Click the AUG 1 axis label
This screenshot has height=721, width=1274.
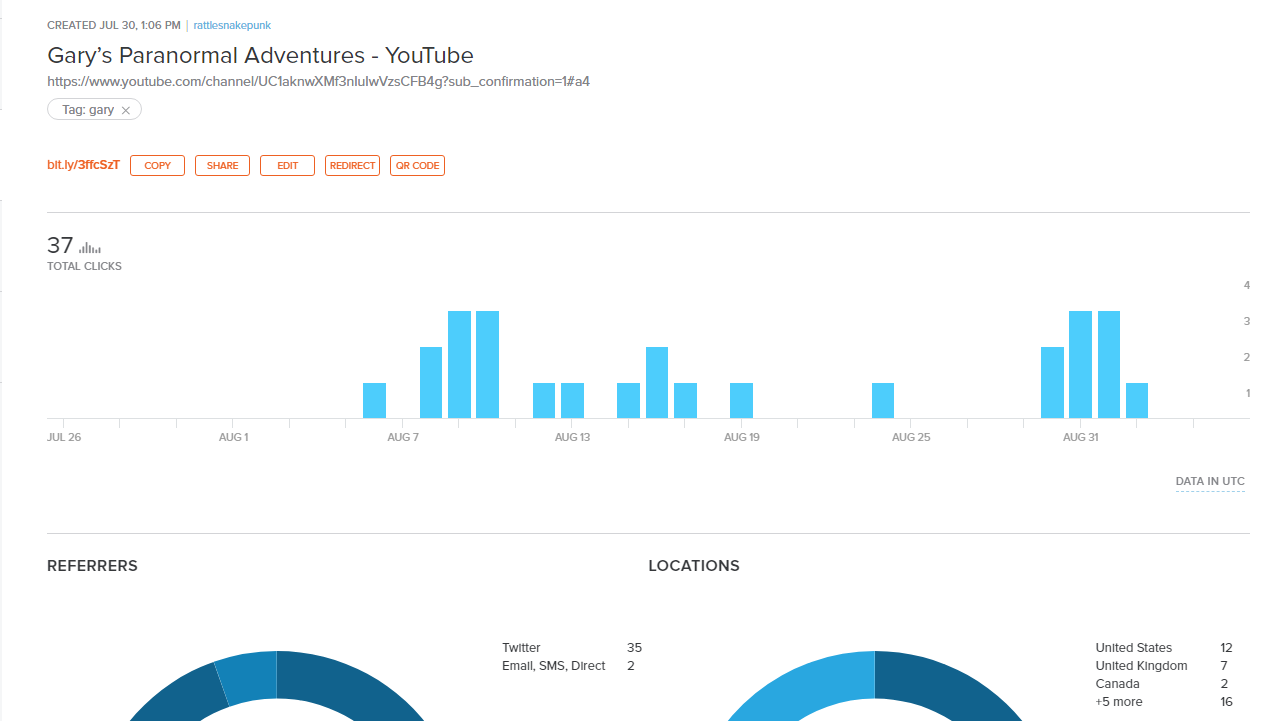click(x=233, y=437)
